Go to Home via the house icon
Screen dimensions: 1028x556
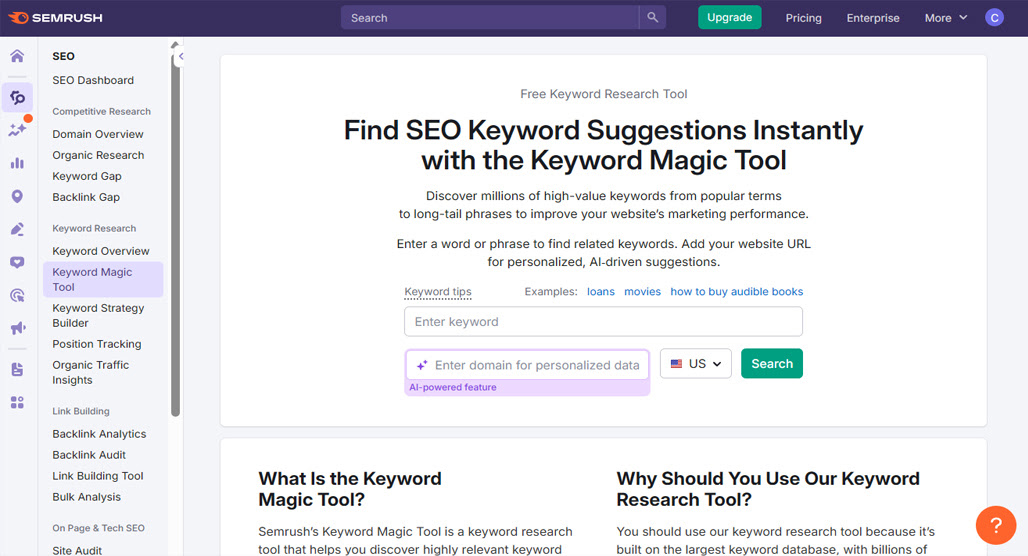pos(17,56)
